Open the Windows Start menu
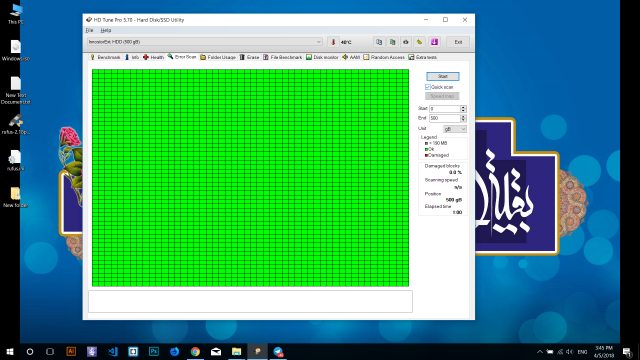This screenshot has height=360, width=640. coord(10,351)
